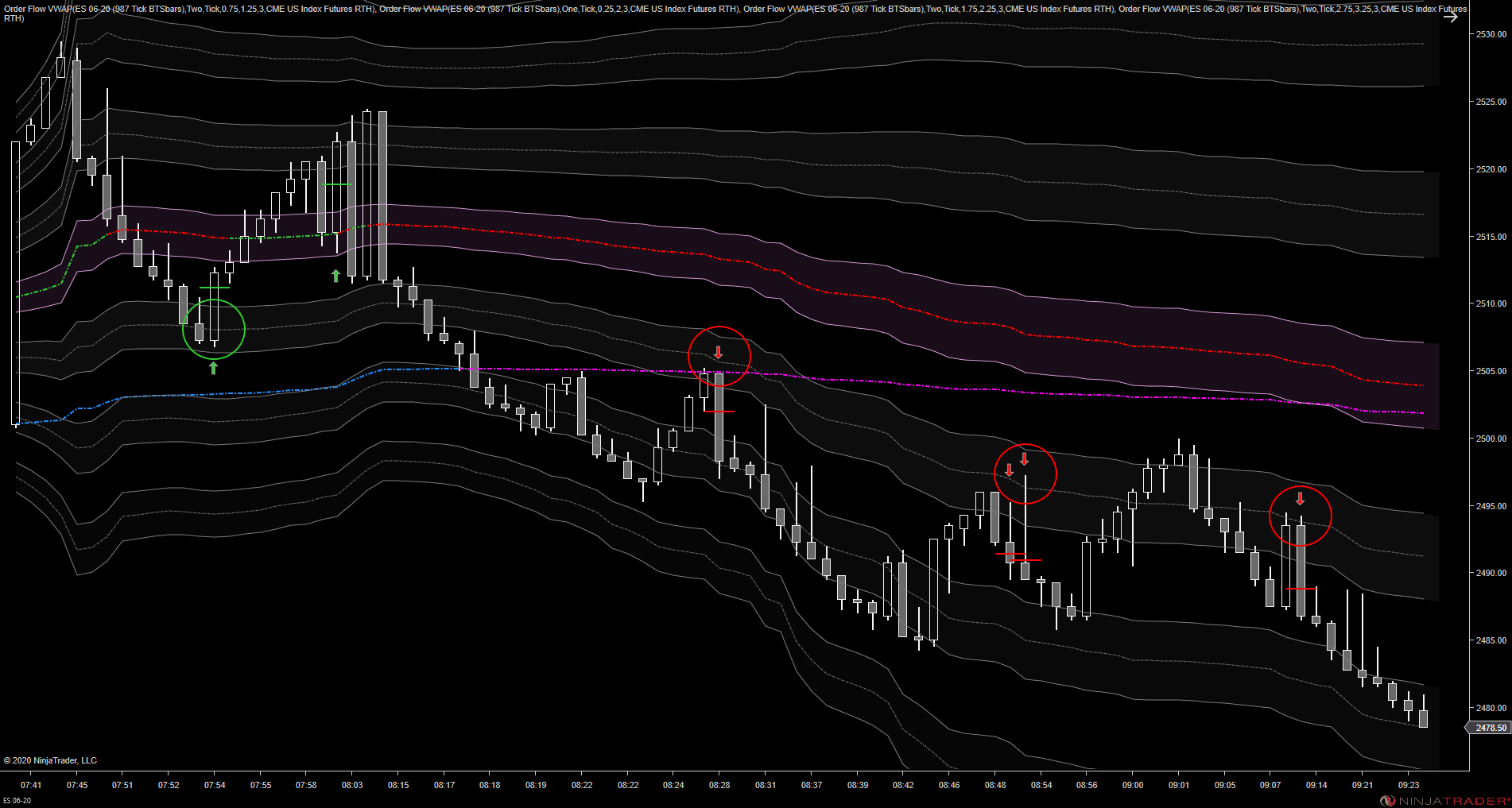Click the 2525.00 price axis label

click(1491, 102)
